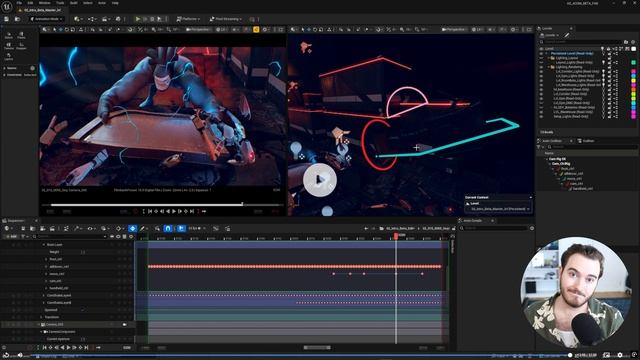Toggle the blue auto-key button in Sequencer
The width and height of the screenshot is (640, 360).
(x=133, y=229)
